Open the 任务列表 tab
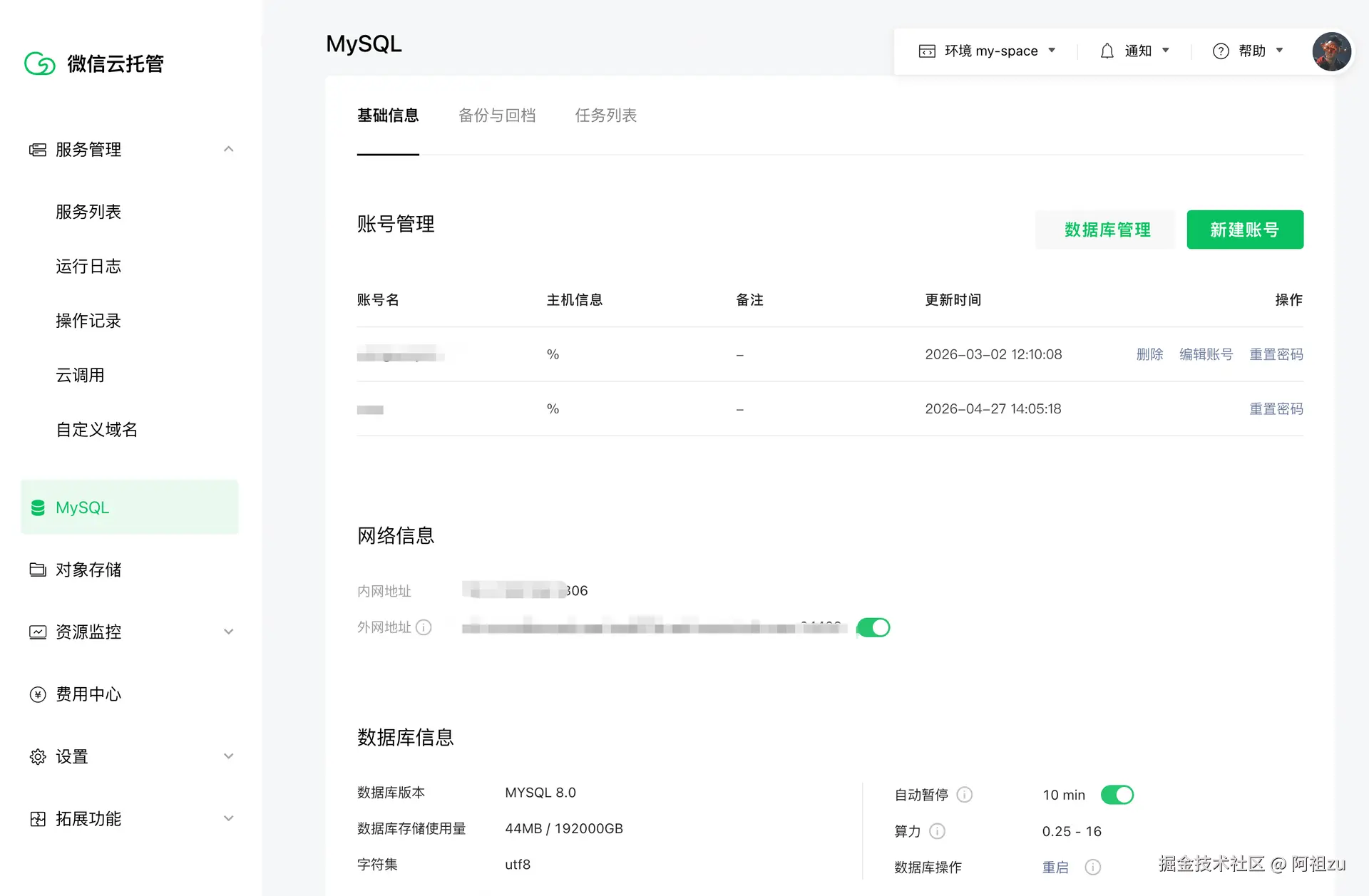1369x896 pixels. pos(605,115)
